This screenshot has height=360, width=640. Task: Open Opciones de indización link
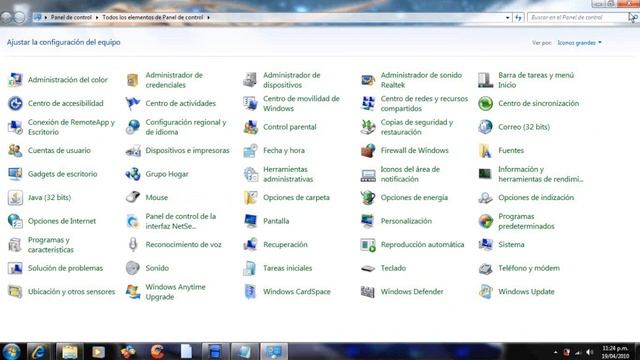coord(536,198)
